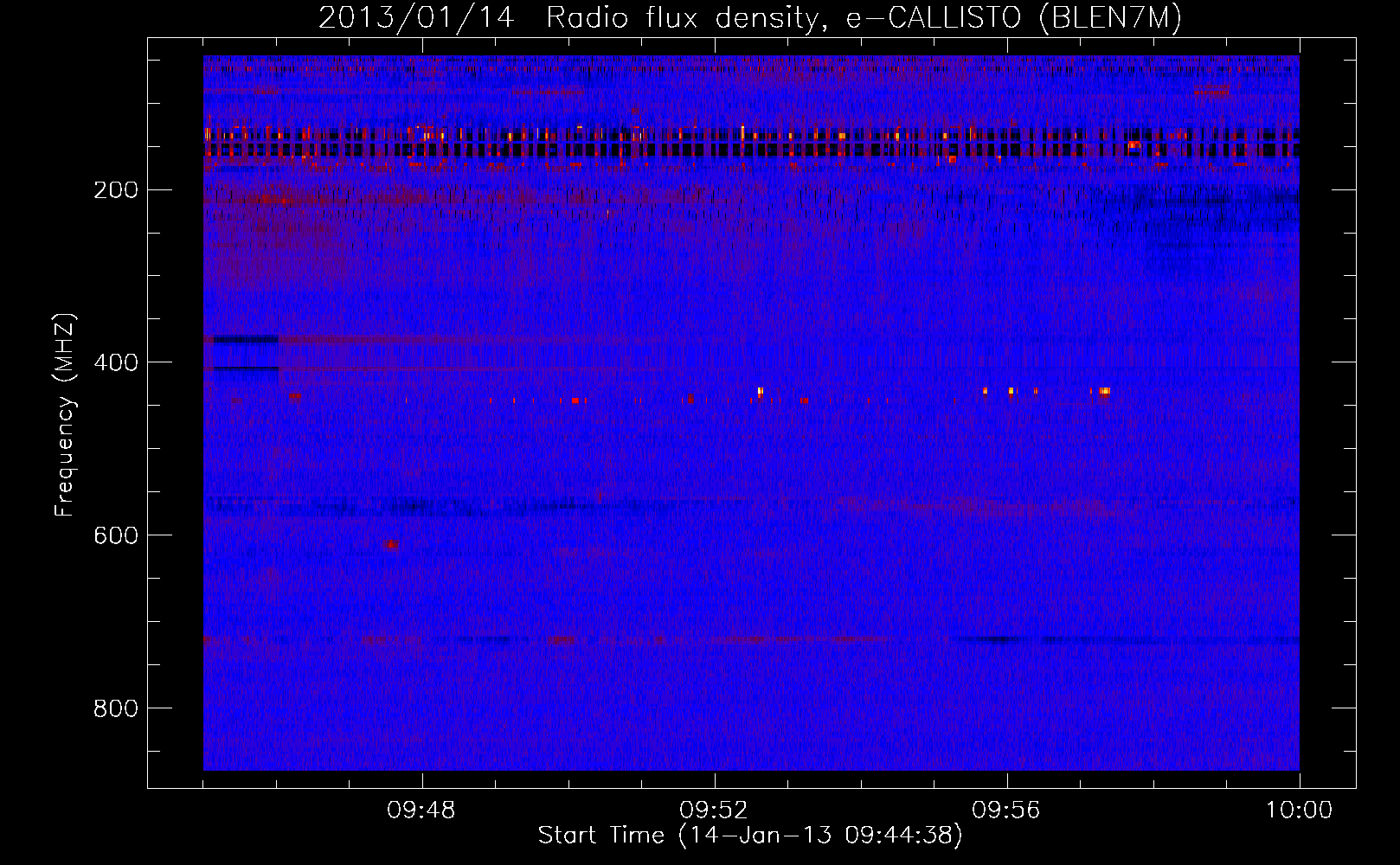Click the 09:52 time tick label
Screen dimensions: 1400x865
tap(714, 811)
